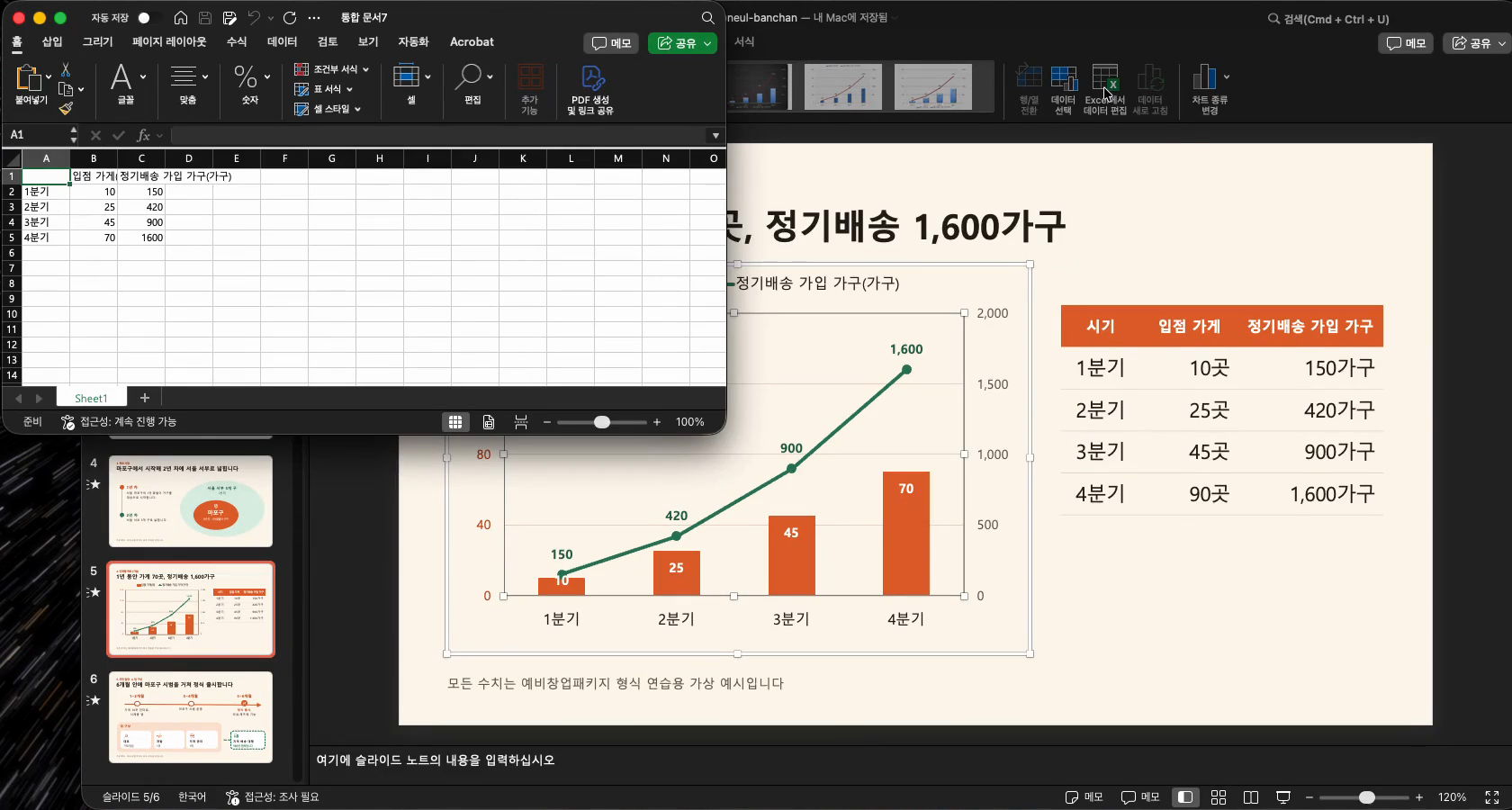Expand the 셀 스타일 dropdown

click(357, 109)
